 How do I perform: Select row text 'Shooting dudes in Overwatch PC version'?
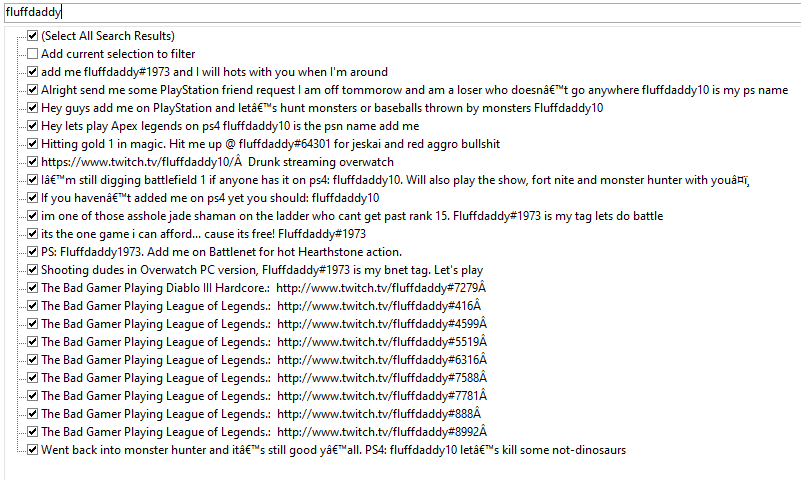pyautogui.click(x=262, y=270)
